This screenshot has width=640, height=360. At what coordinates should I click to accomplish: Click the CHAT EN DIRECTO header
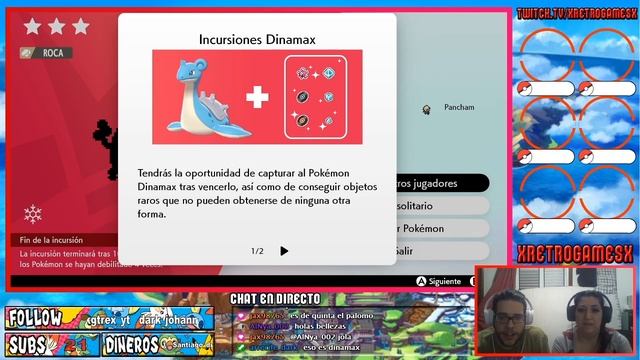coord(275,299)
